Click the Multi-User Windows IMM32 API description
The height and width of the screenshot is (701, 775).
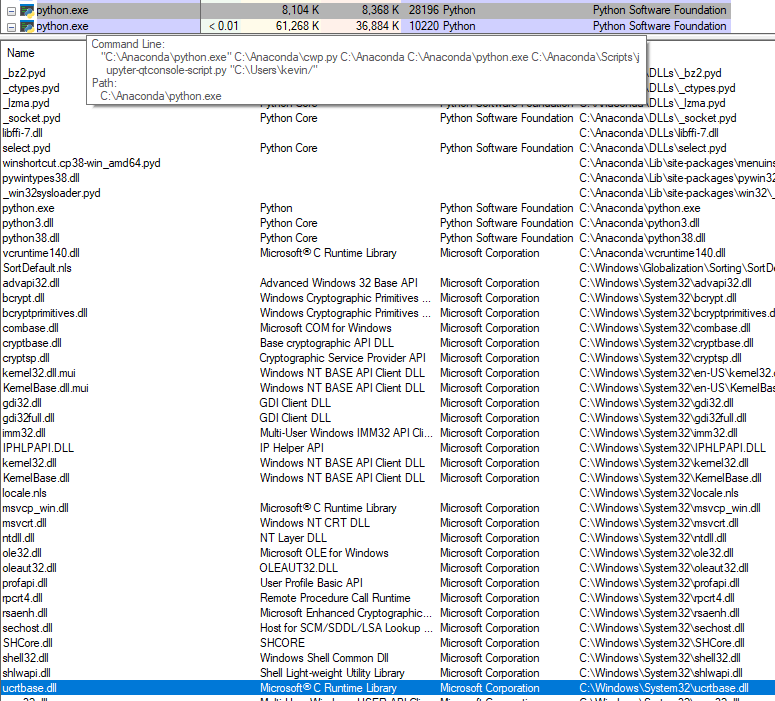pos(346,433)
